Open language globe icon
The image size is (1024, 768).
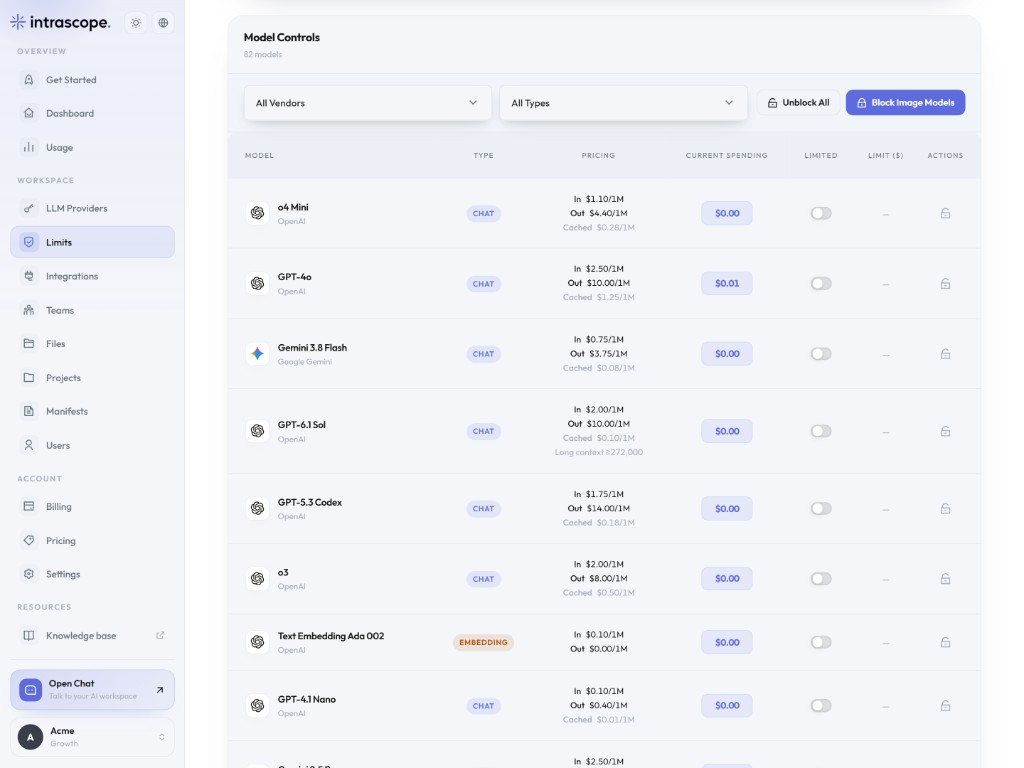click(163, 23)
